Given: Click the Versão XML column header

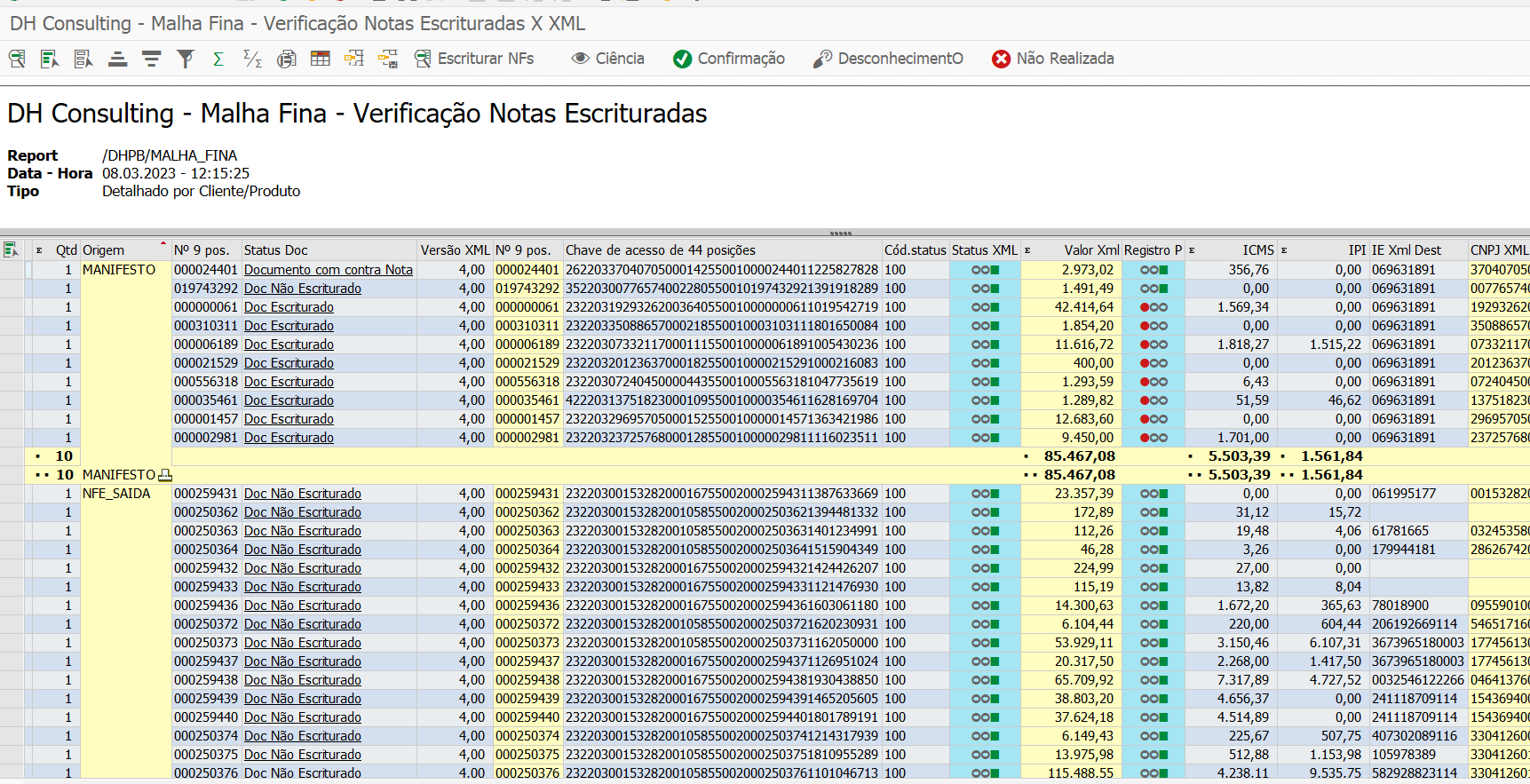Looking at the screenshot, I should [455, 250].
